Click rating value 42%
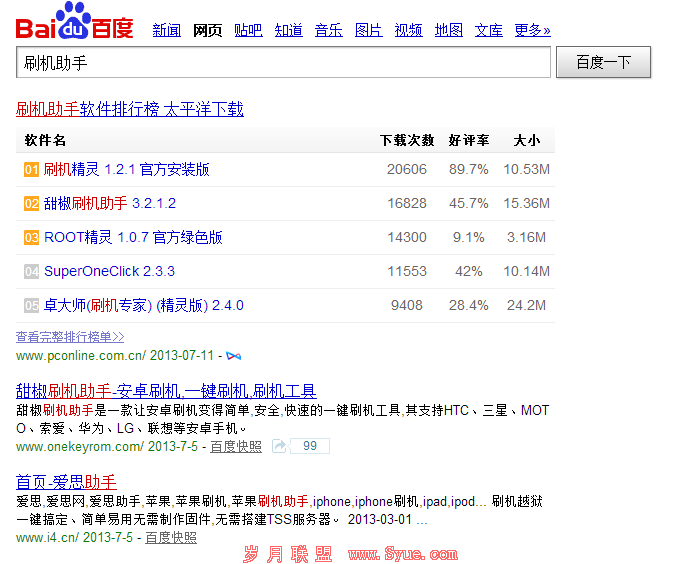 [x=469, y=272]
